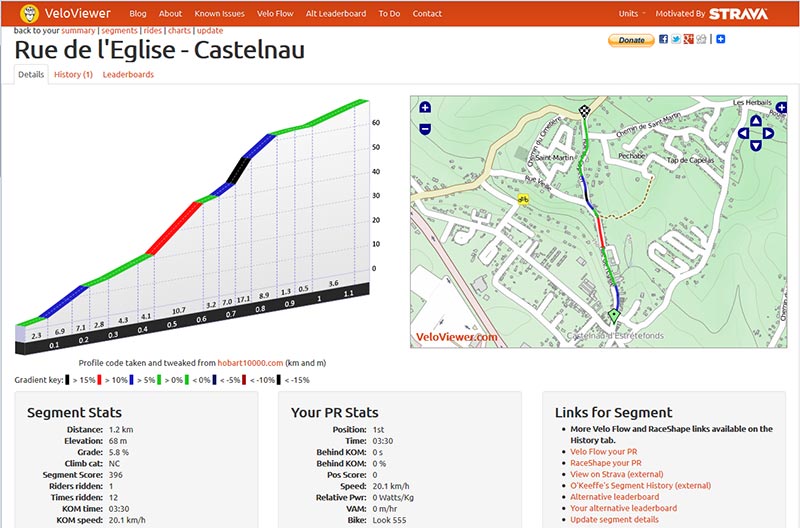Open the Alternative leaderboard link
The width and height of the screenshot is (800, 528).
pyautogui.click(x=614, y=496)
